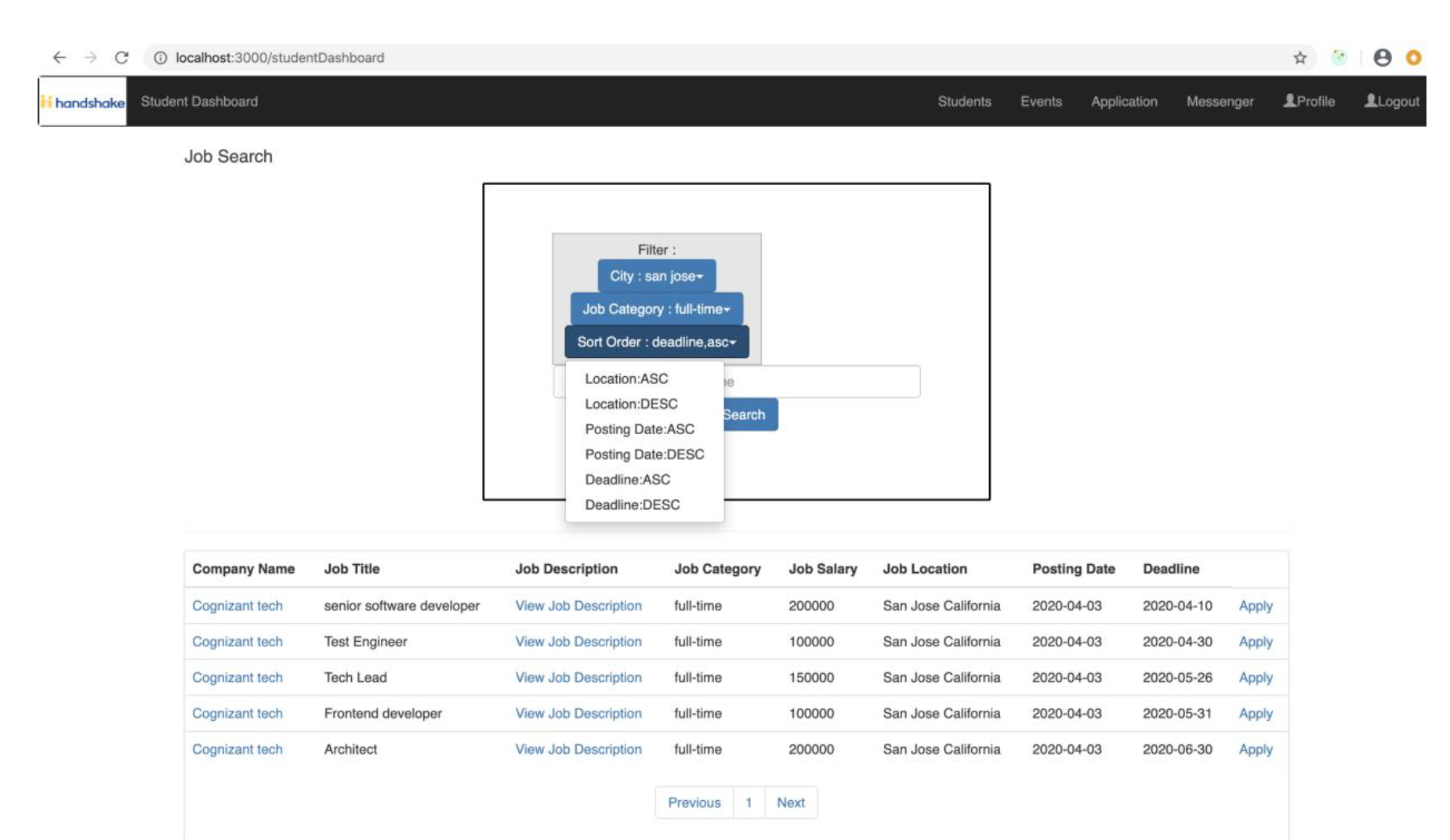Screen dimensions: 1450x840
Task: Open the Profile nav link
Action: tap(1309, 101)
